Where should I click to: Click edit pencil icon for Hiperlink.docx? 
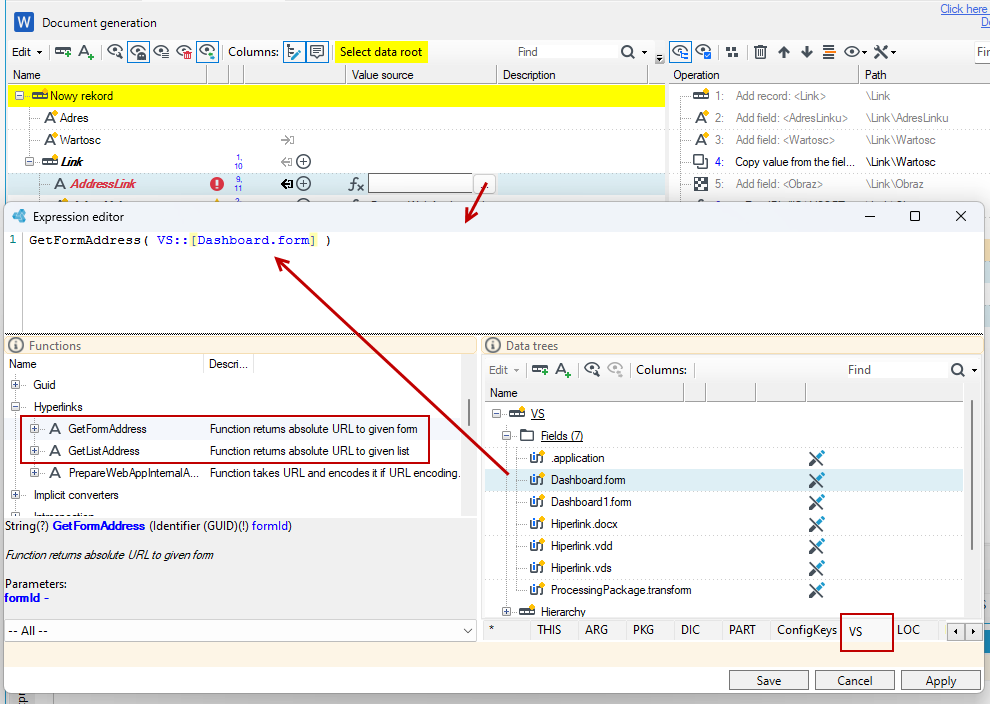click(816, 524)
